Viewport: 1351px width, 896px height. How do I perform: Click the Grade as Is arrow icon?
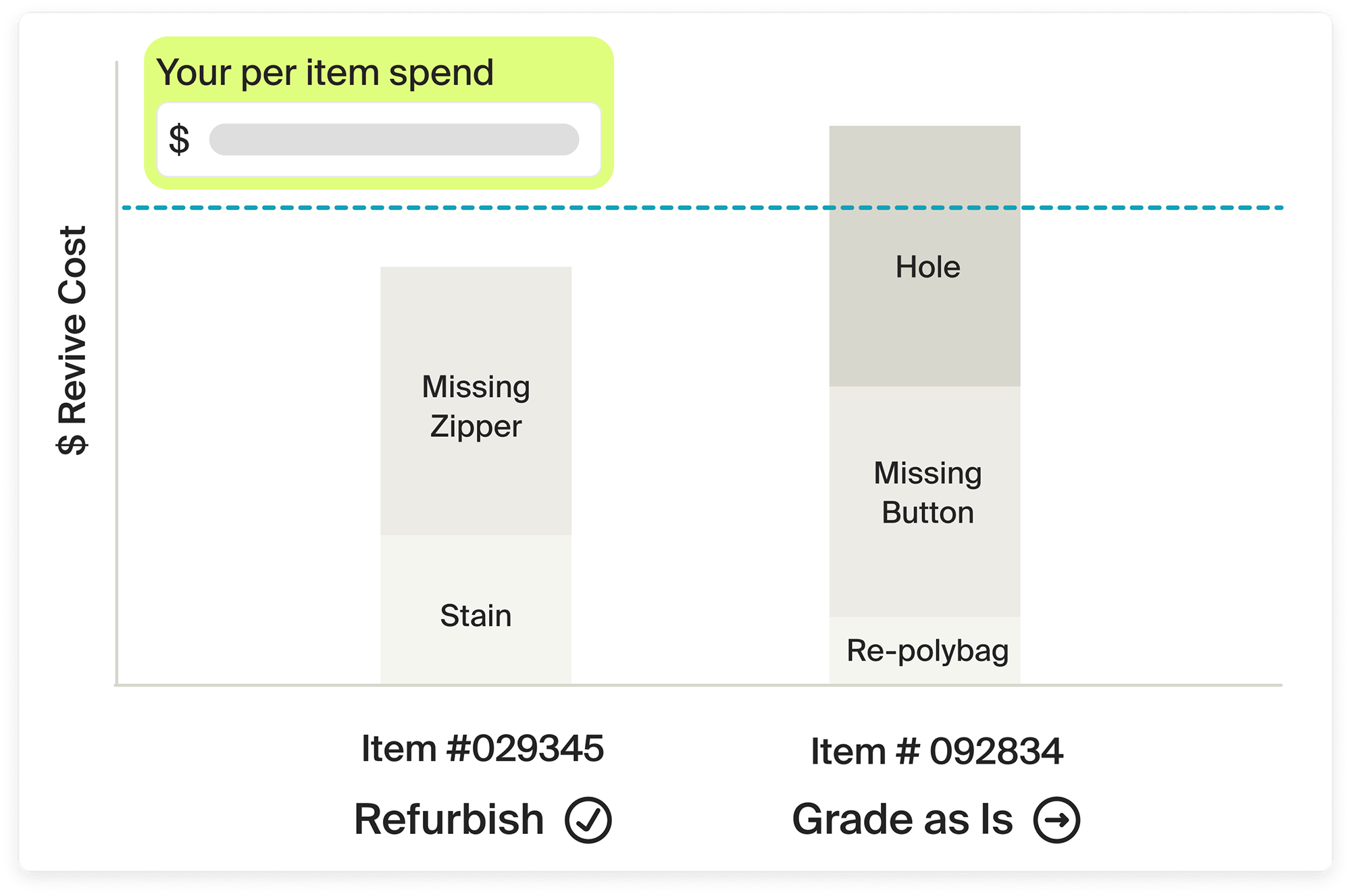(x=1056, y=820)
